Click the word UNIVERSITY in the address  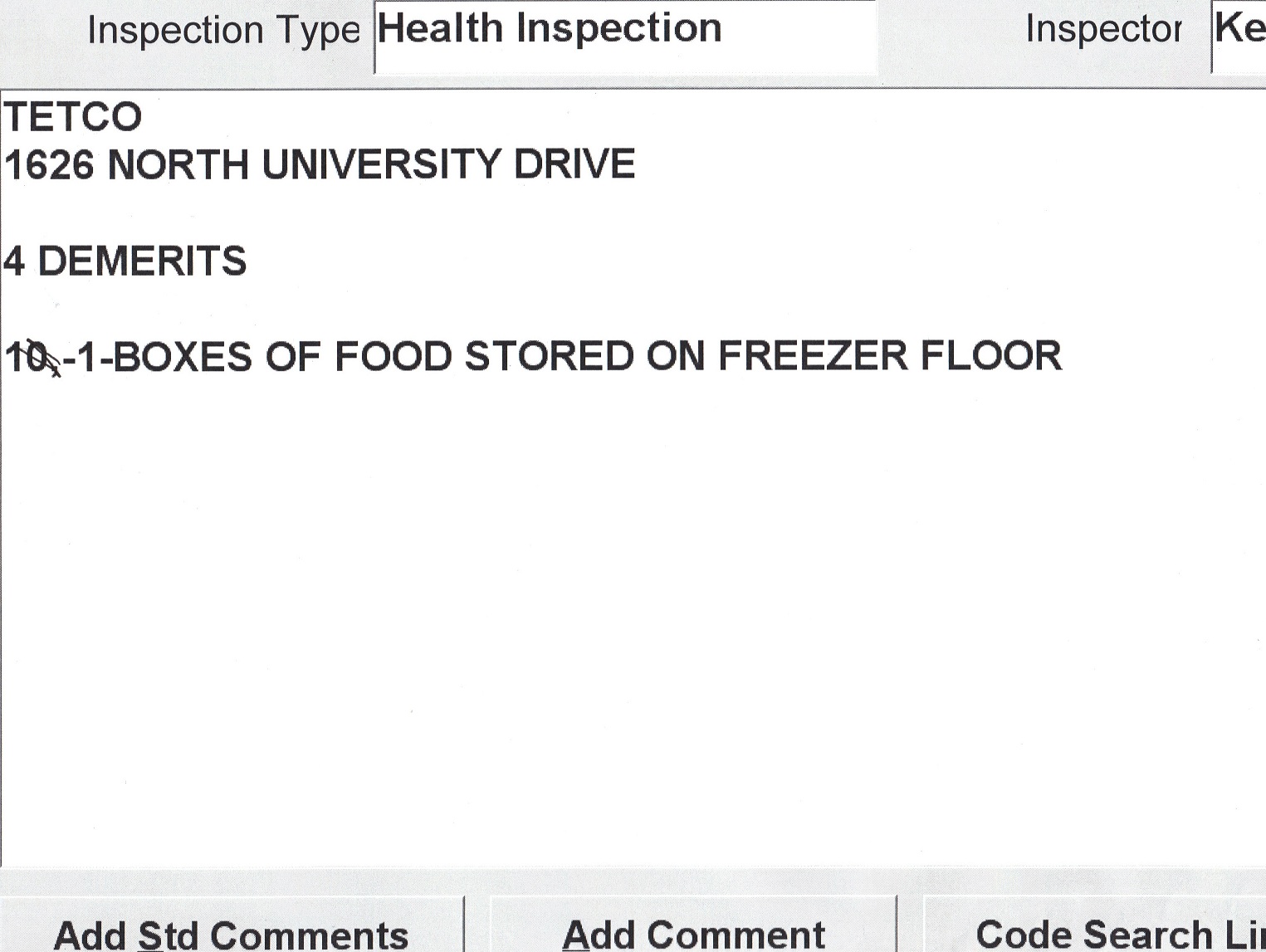pyautogui.click(x=380, y=164)
